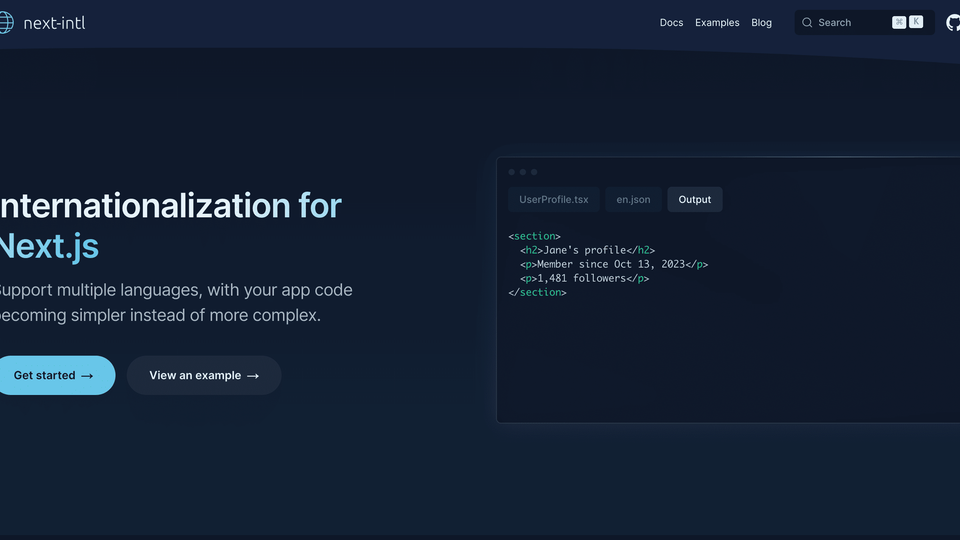This screenshot has height=540, width=960.
Task: Click the closing </section> tag line
Action: 537,292
